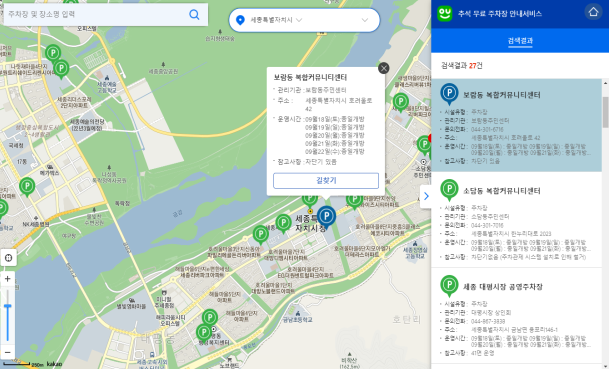Image resolution: width=609 pixels, height=370 pixels.
Task: Click the search magnifier icon
Action: [x=194, y=15]
